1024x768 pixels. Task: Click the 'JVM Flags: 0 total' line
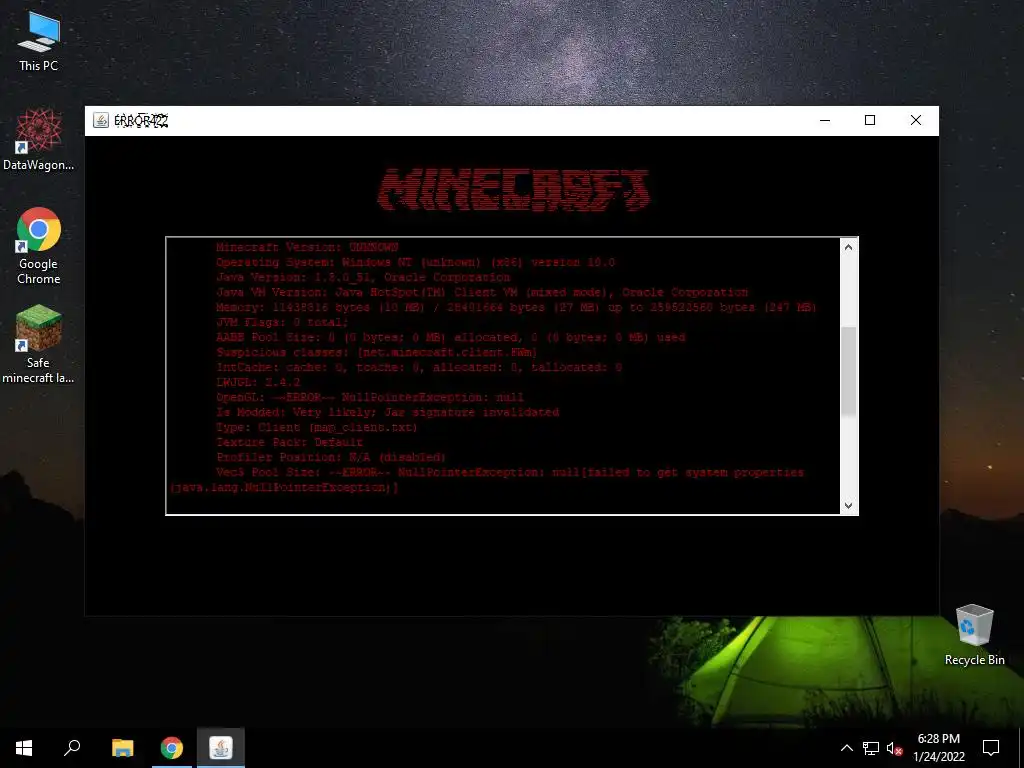pos(282,323)
